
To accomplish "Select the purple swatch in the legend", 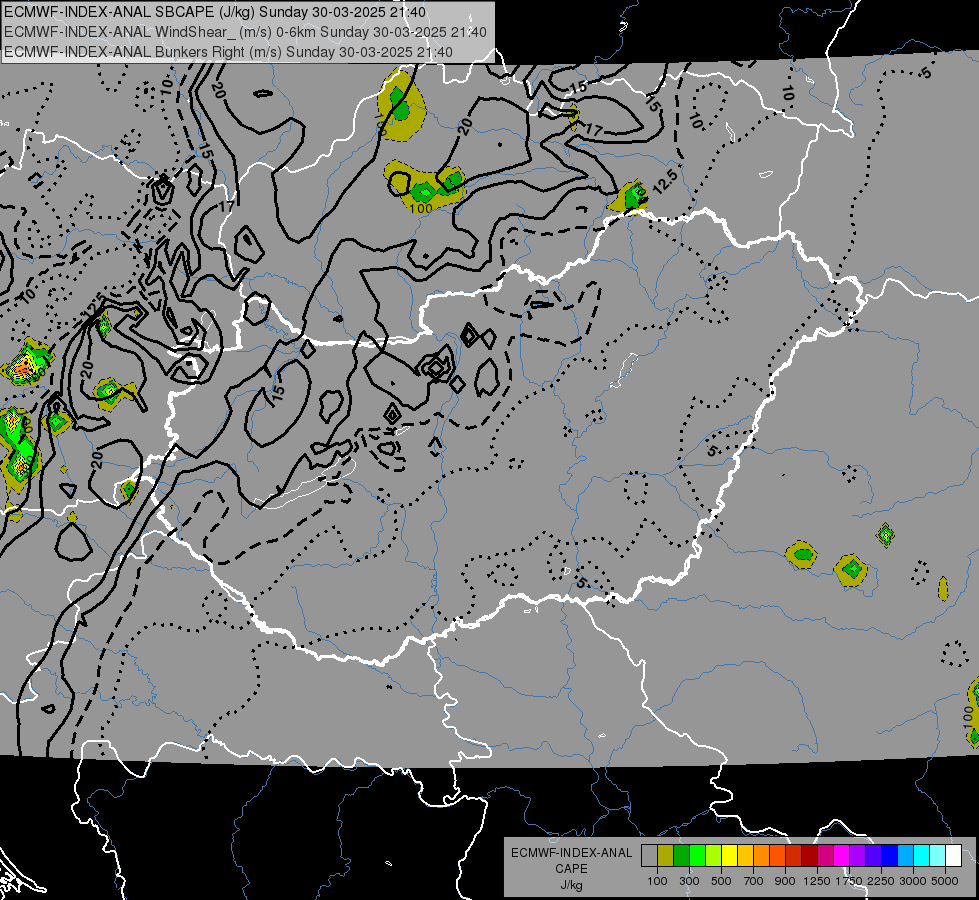I will click(x=858, y=856).
